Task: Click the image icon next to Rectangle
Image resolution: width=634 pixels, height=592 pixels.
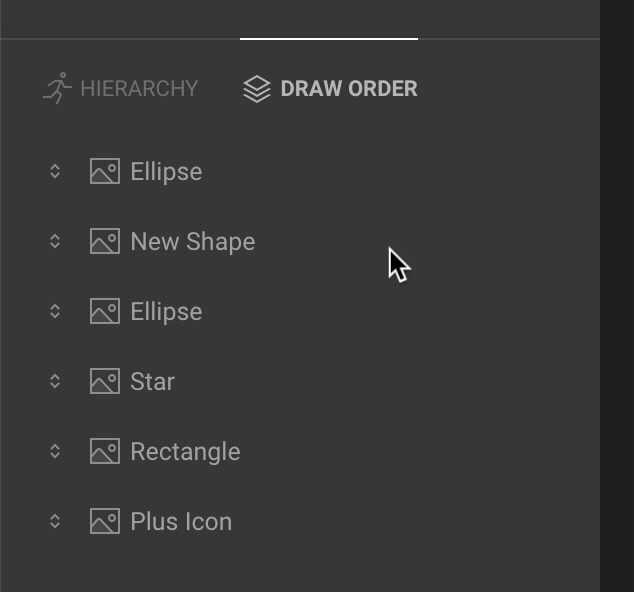Action: click(105, 451)
